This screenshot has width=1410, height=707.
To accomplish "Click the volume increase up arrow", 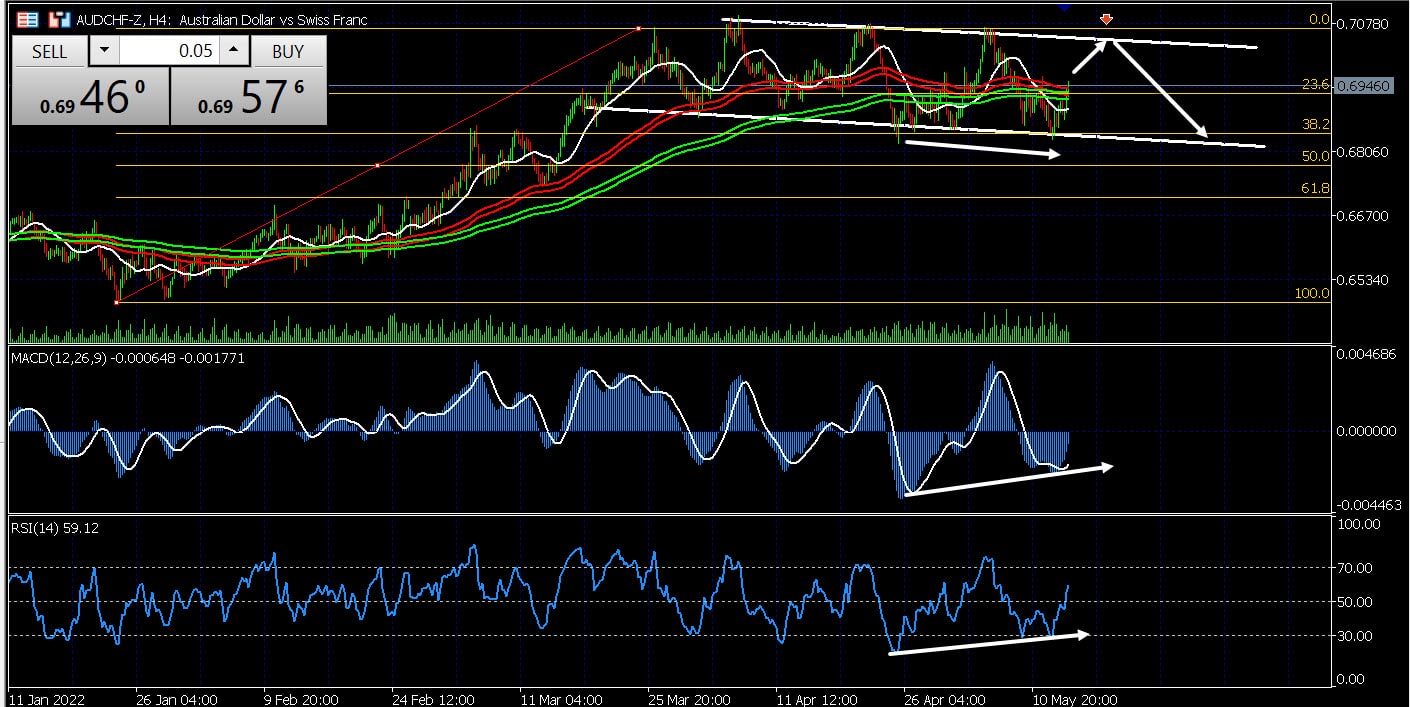I will point(232,51).
